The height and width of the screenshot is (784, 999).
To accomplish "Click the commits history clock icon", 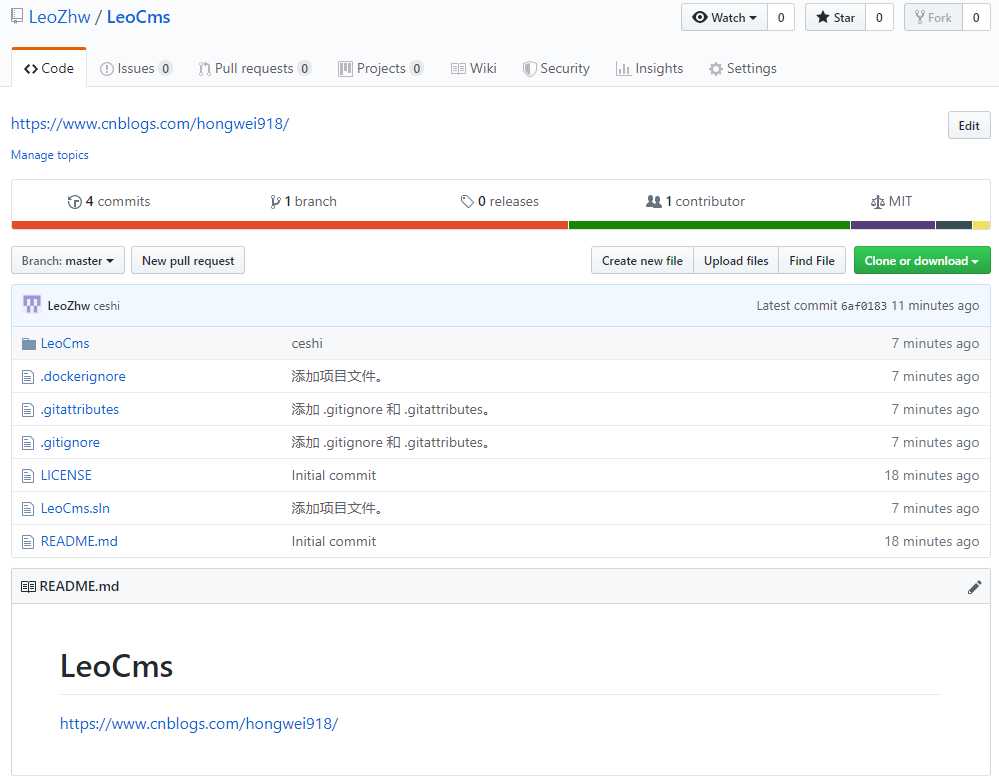I will point(75,202).
